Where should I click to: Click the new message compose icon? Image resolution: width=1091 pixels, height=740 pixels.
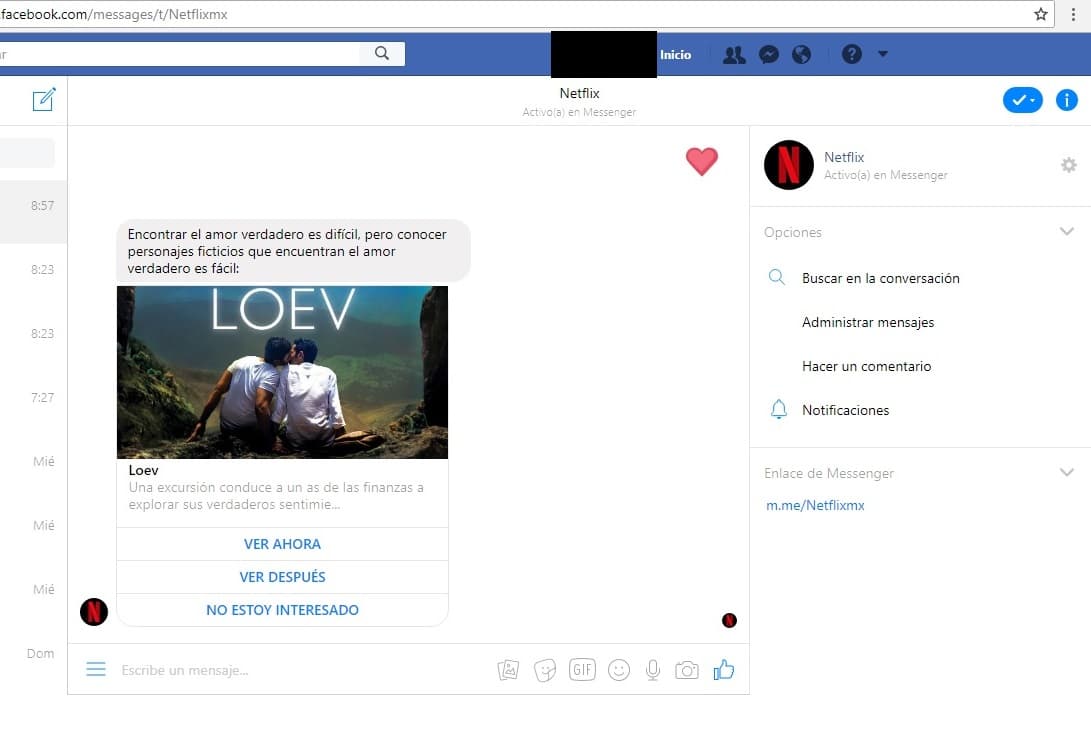(x=44, y=100)
